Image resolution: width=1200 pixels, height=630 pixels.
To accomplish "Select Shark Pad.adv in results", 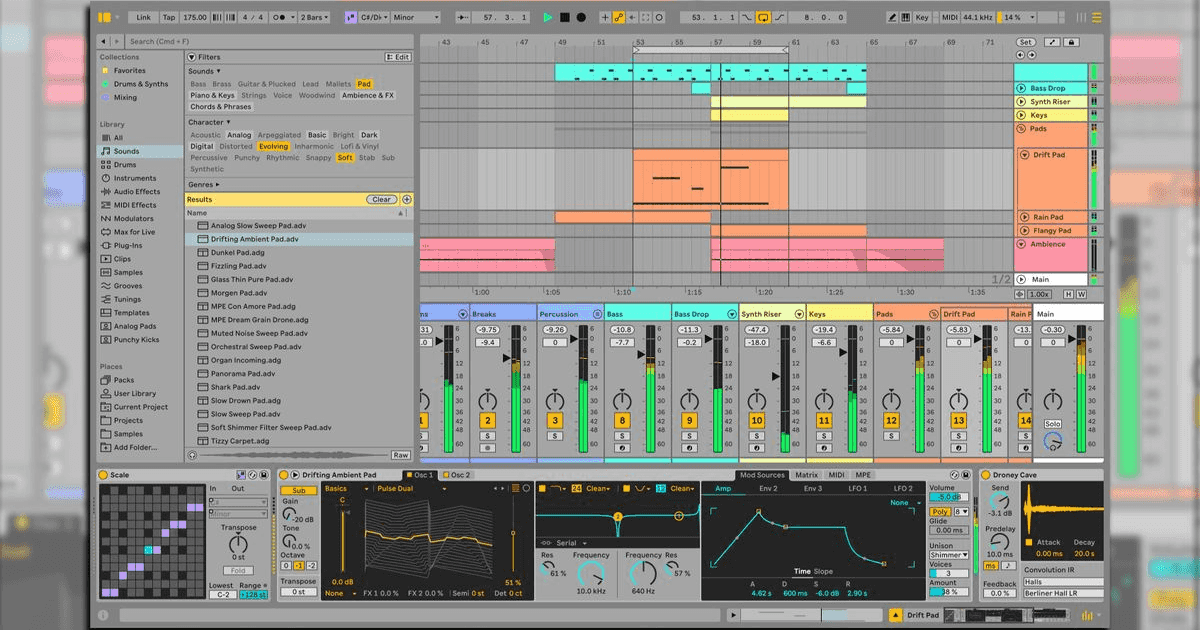I will coord(300,387).
